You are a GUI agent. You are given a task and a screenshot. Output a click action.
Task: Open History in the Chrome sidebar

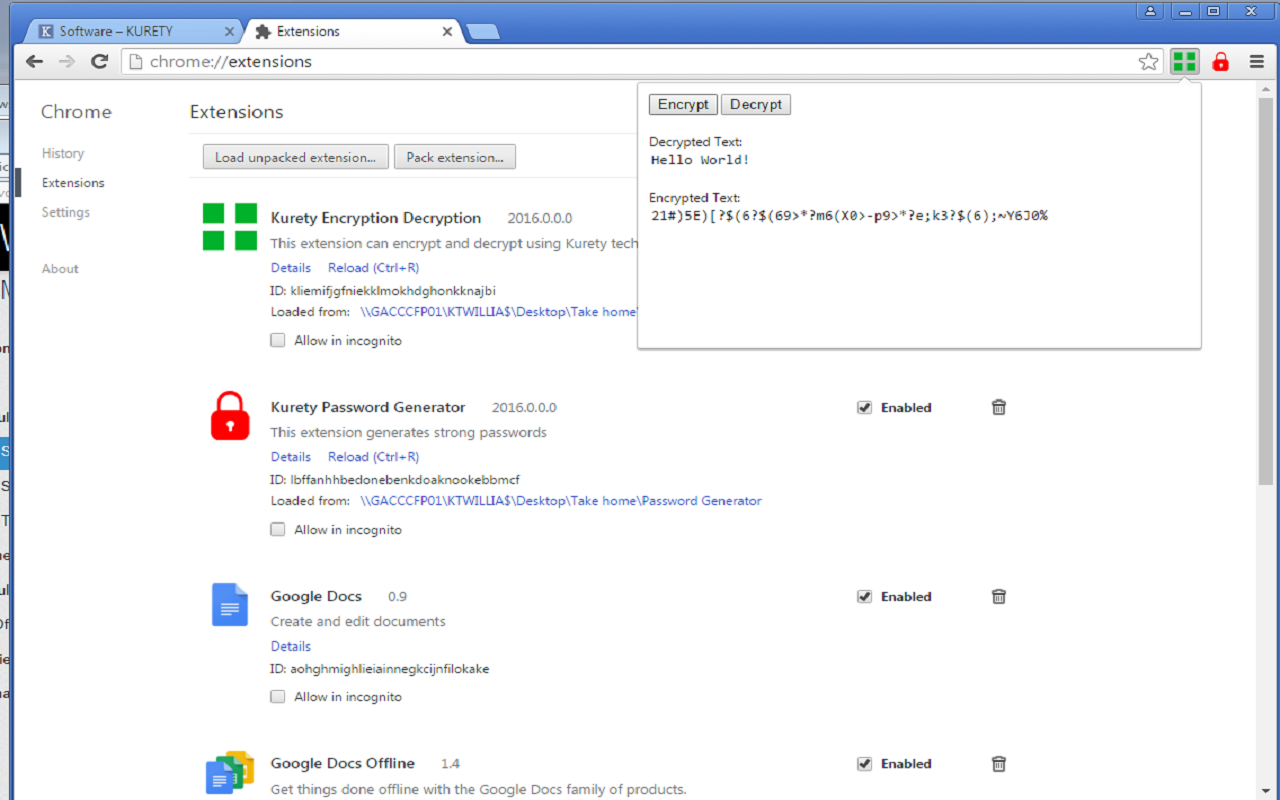(63, 153)
